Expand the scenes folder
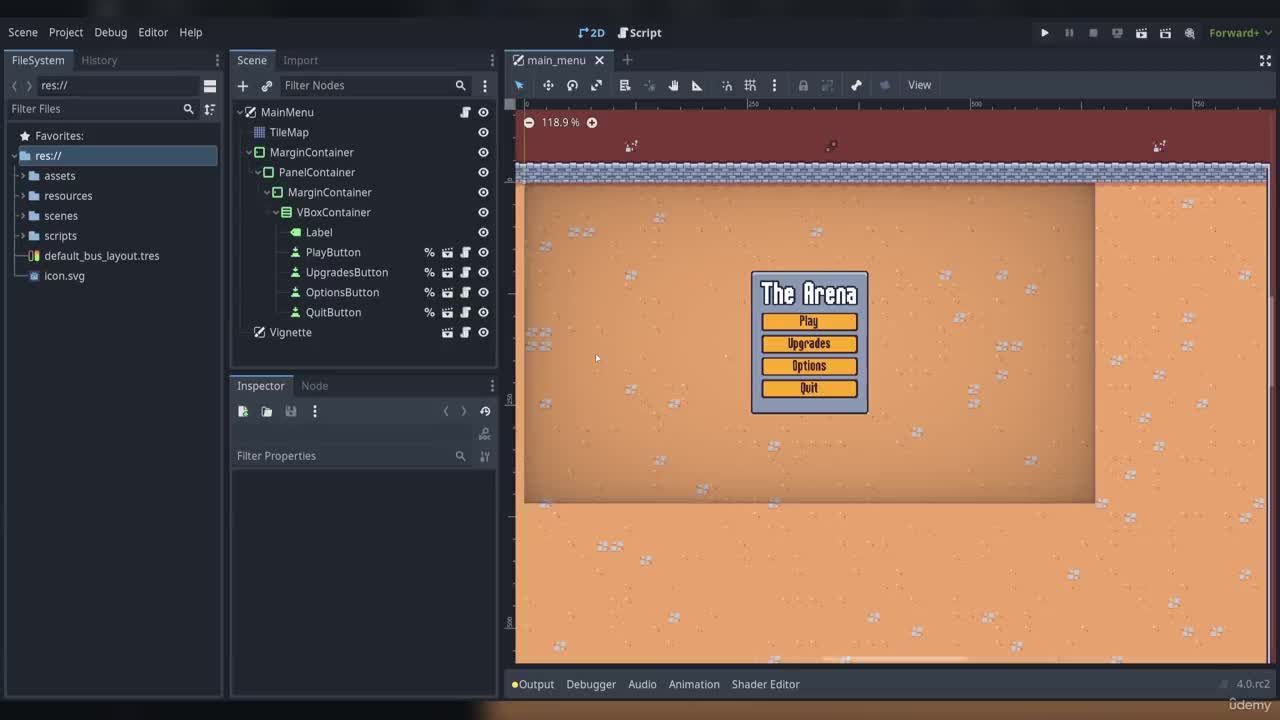The height and width of the screenshot is (720, 1280). click(x=22, y=216)
